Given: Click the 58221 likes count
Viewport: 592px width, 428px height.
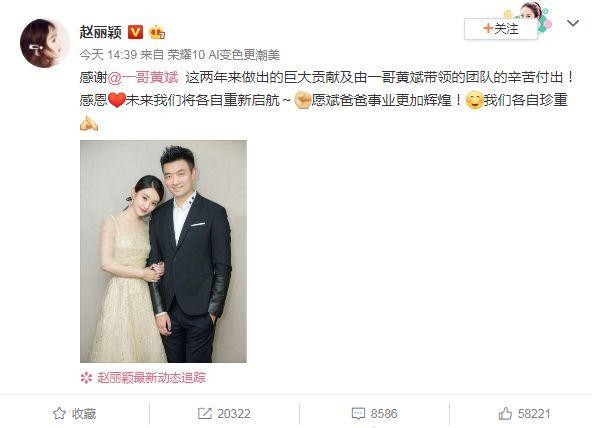Looking at the screenshot, I should (534, 414).
